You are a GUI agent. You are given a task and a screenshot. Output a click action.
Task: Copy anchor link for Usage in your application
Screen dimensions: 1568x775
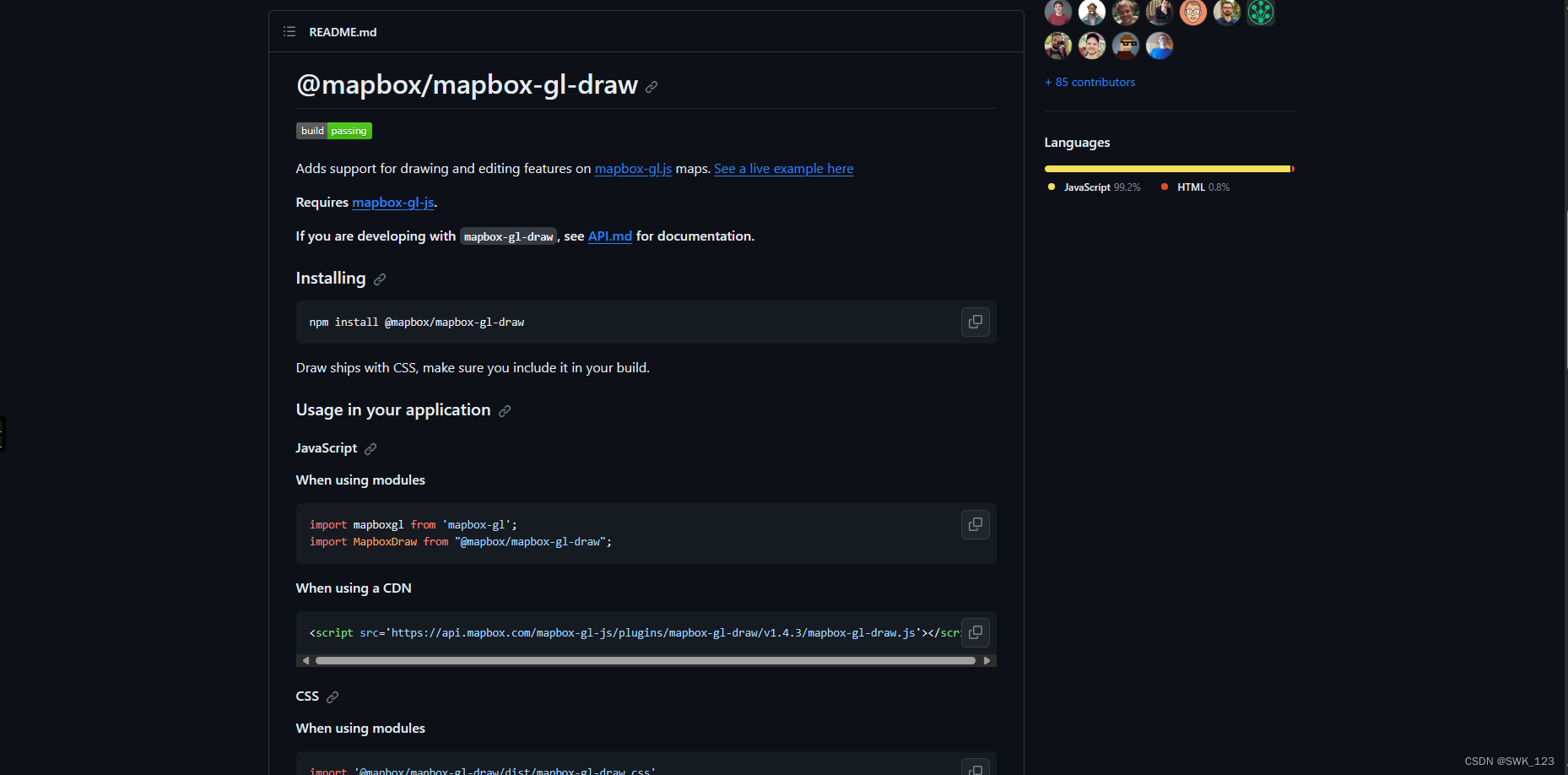click(505, 411)
